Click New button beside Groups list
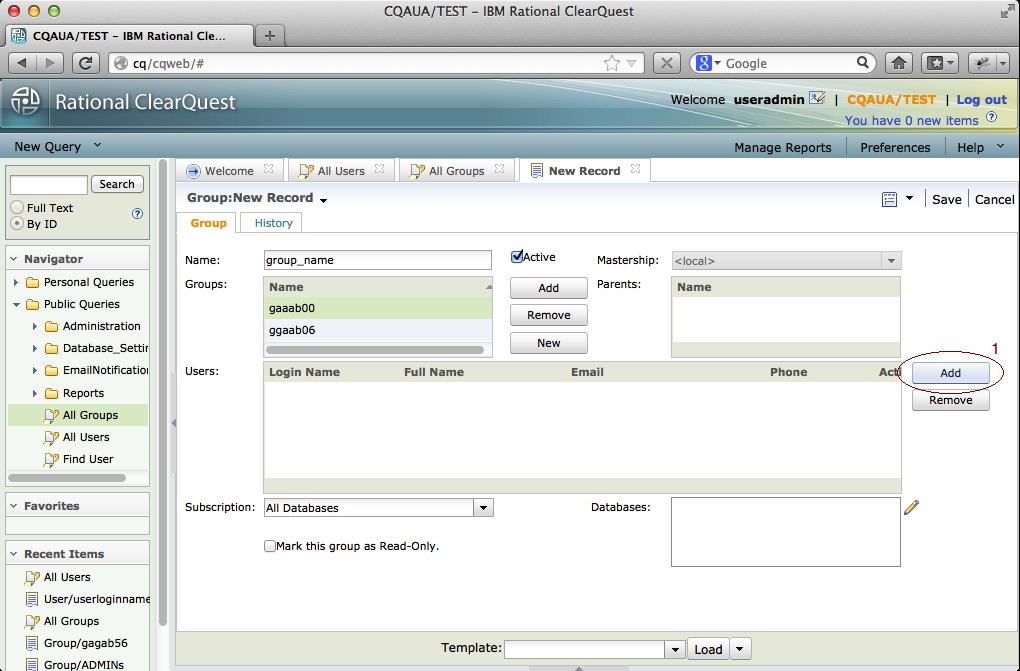The image size is (1020, 671). pyautogui.click(x=548, y=343)
